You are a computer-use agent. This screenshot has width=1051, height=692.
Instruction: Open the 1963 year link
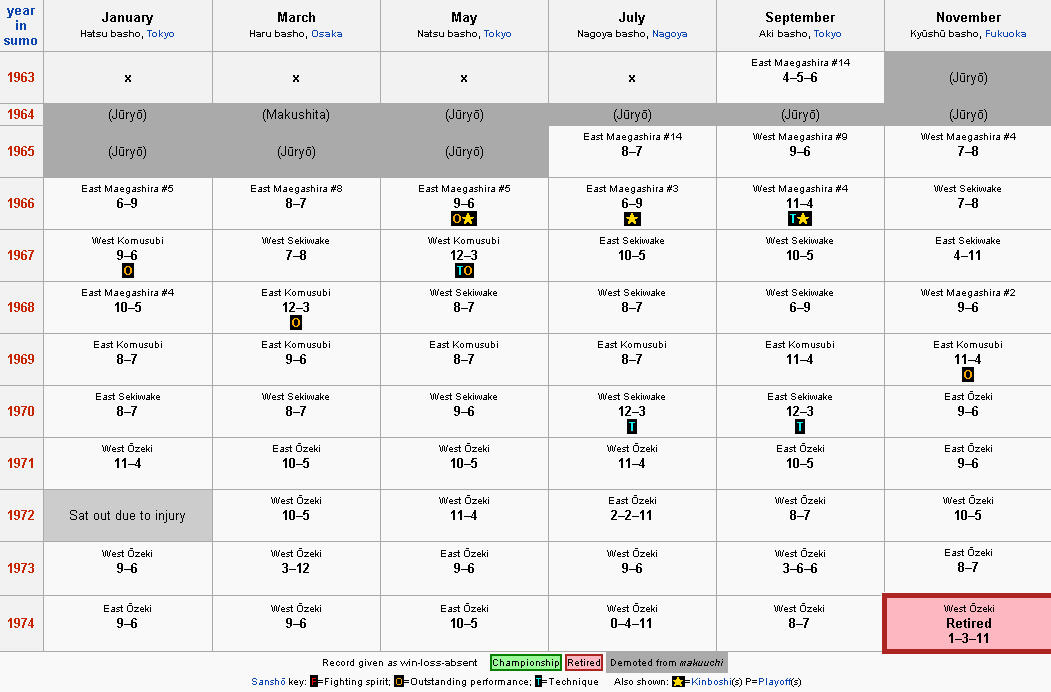[x=21, y=77]
